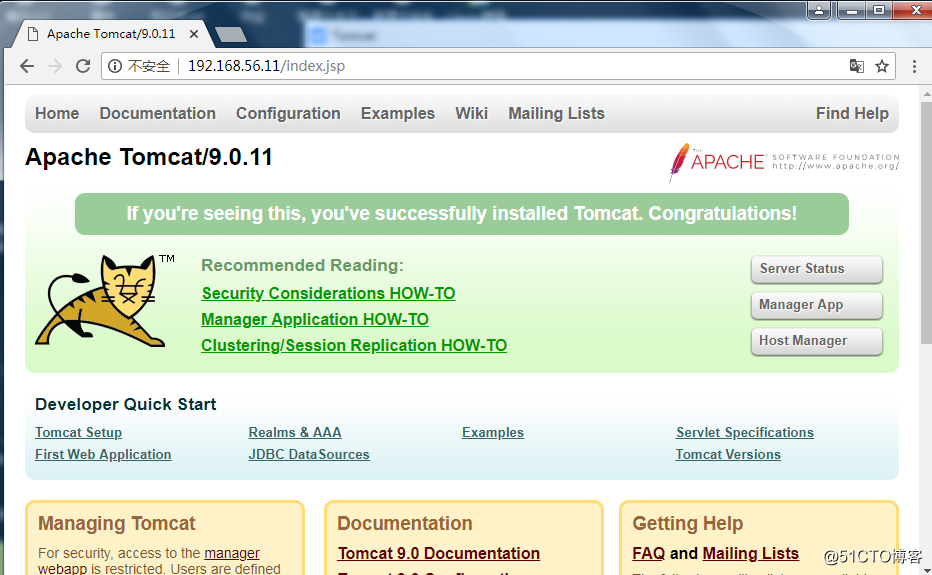
Task: Open Examples in navigation bar
Action: (398, 114)
